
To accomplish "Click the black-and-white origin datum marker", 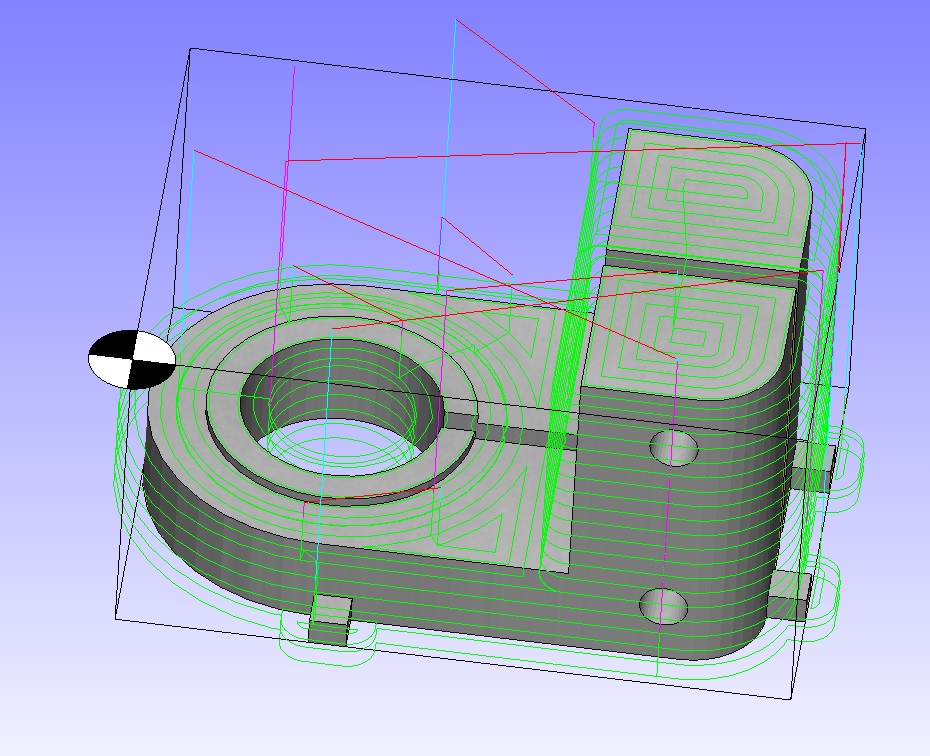I will click(132, 360).
